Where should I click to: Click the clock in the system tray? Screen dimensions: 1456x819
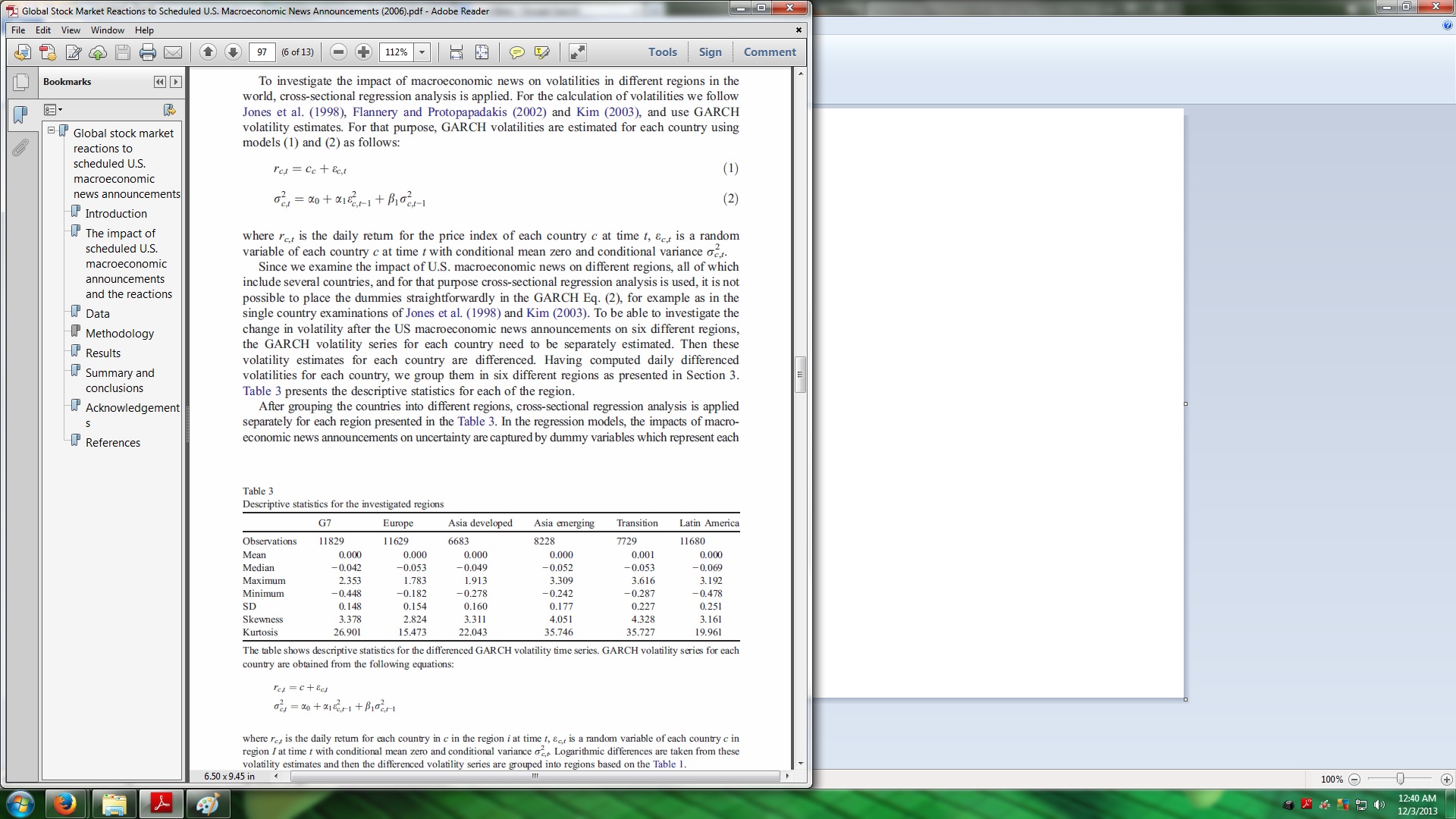[1417, 805]
